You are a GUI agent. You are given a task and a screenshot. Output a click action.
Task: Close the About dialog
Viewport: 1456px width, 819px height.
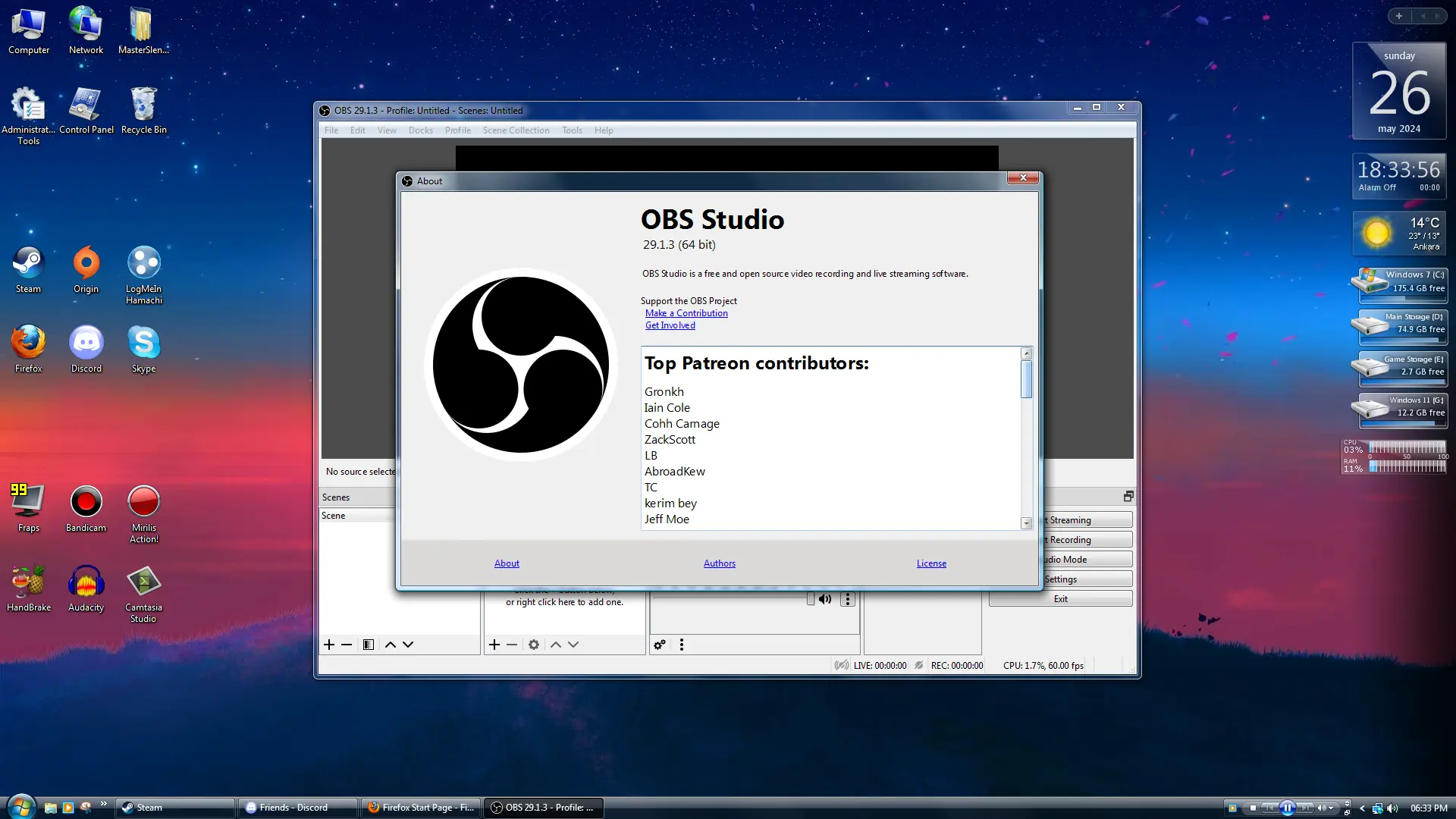1023,177
